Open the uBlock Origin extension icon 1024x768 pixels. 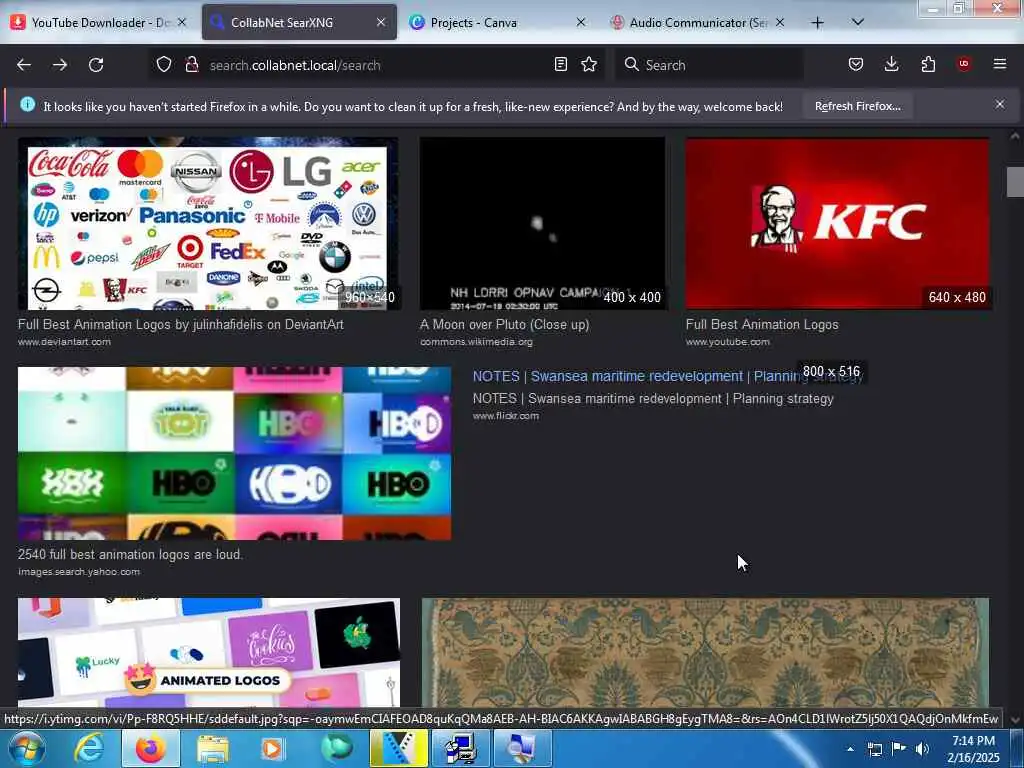click(964, 64)
